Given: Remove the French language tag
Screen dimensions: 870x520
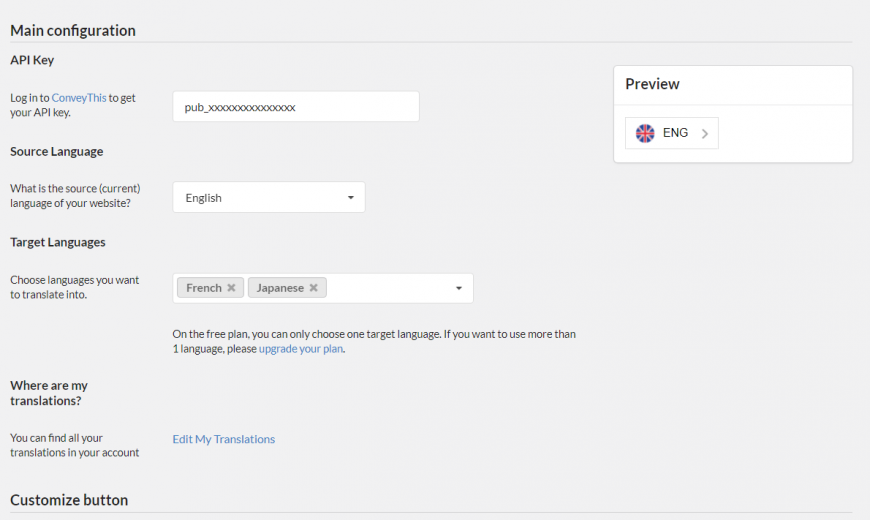Looking at the screenshot, I should coord(231,287).
